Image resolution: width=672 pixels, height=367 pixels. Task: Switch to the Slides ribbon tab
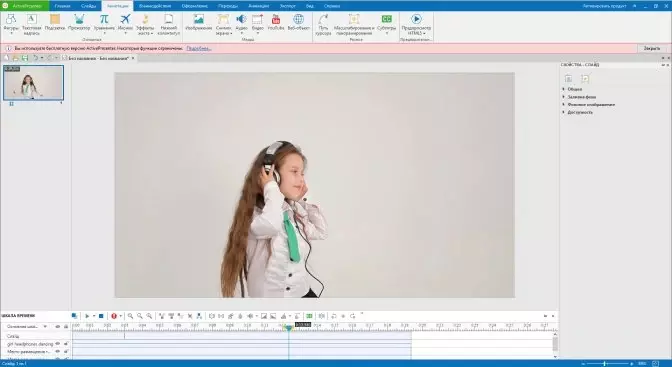[x=89, y=6]
